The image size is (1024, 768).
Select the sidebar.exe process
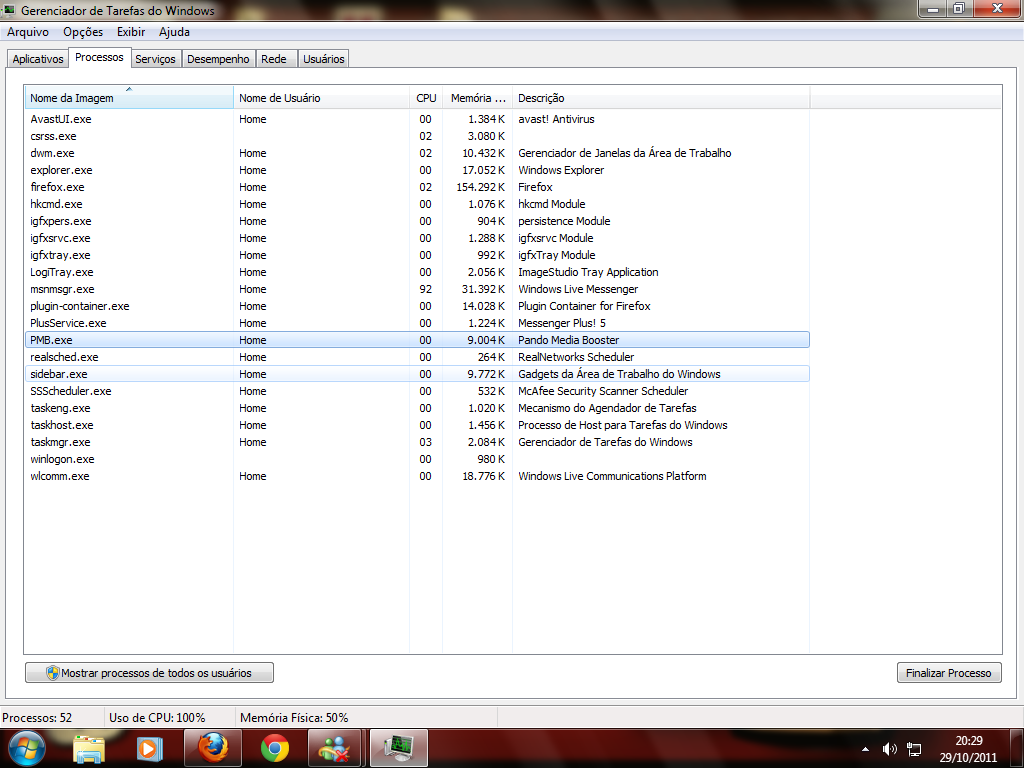[417, 374]
